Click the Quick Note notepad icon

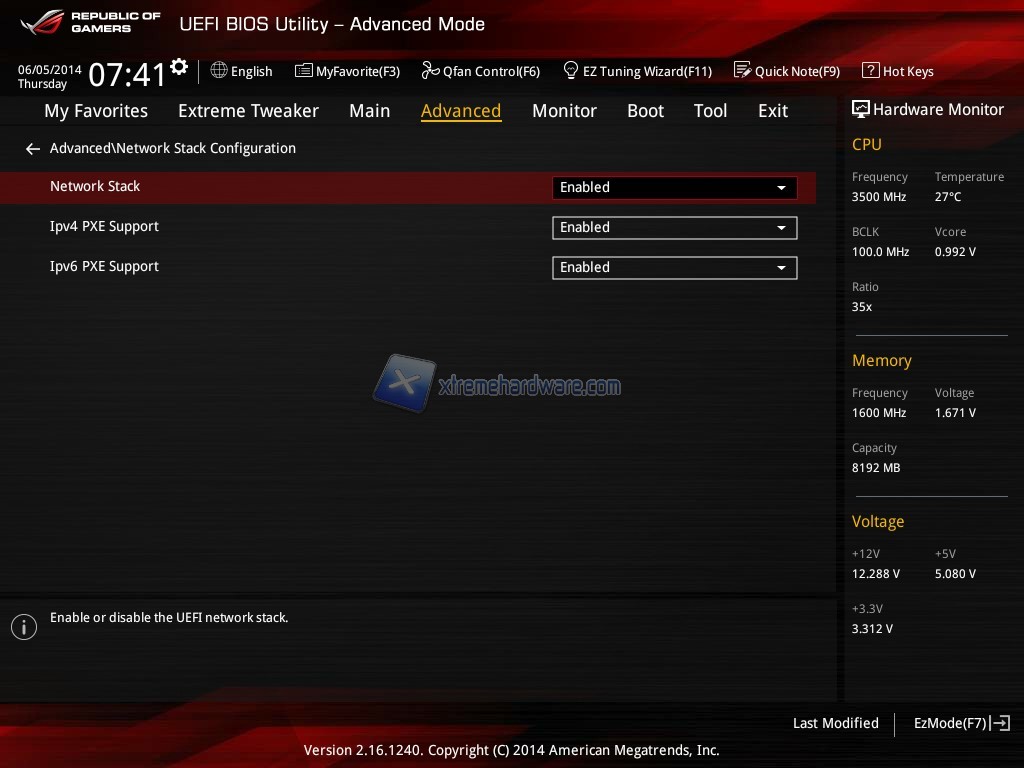742,71
